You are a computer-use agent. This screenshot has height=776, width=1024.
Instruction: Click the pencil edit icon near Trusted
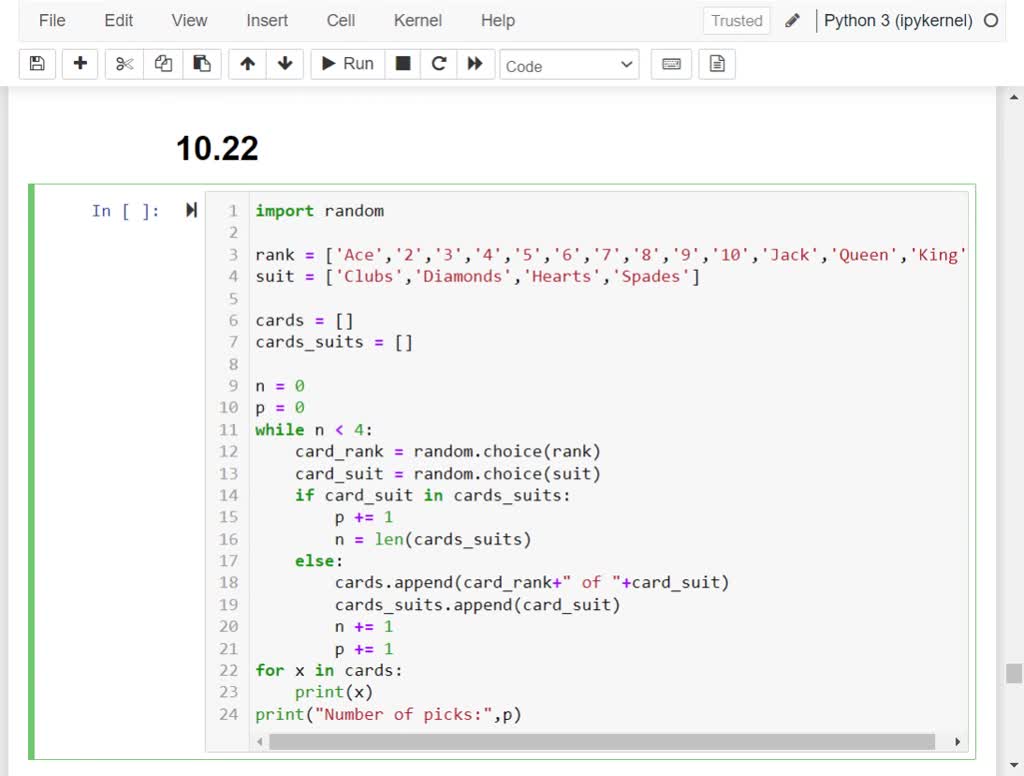point(793,20)
